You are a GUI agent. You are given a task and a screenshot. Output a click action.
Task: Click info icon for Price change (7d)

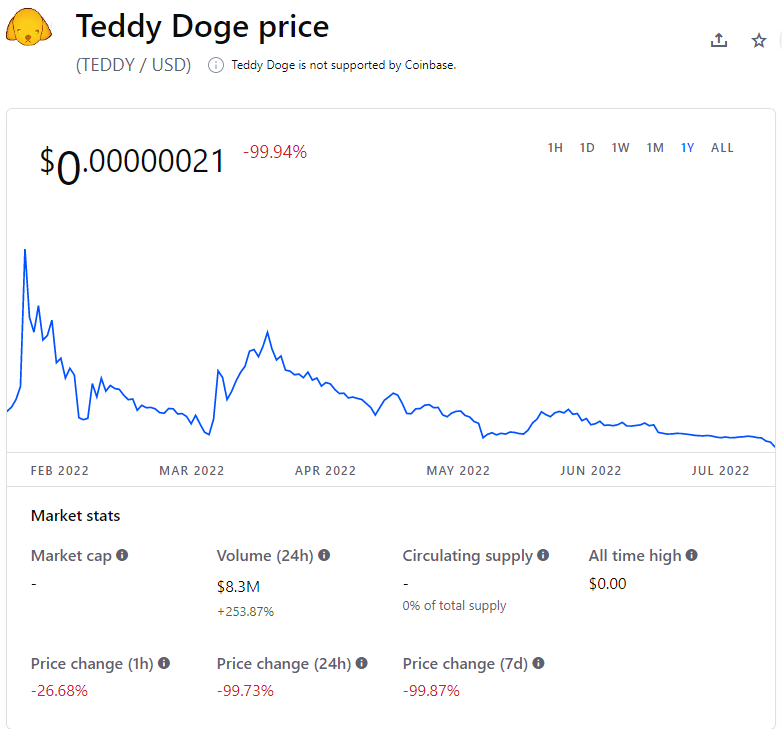click(x=538, y=663)
